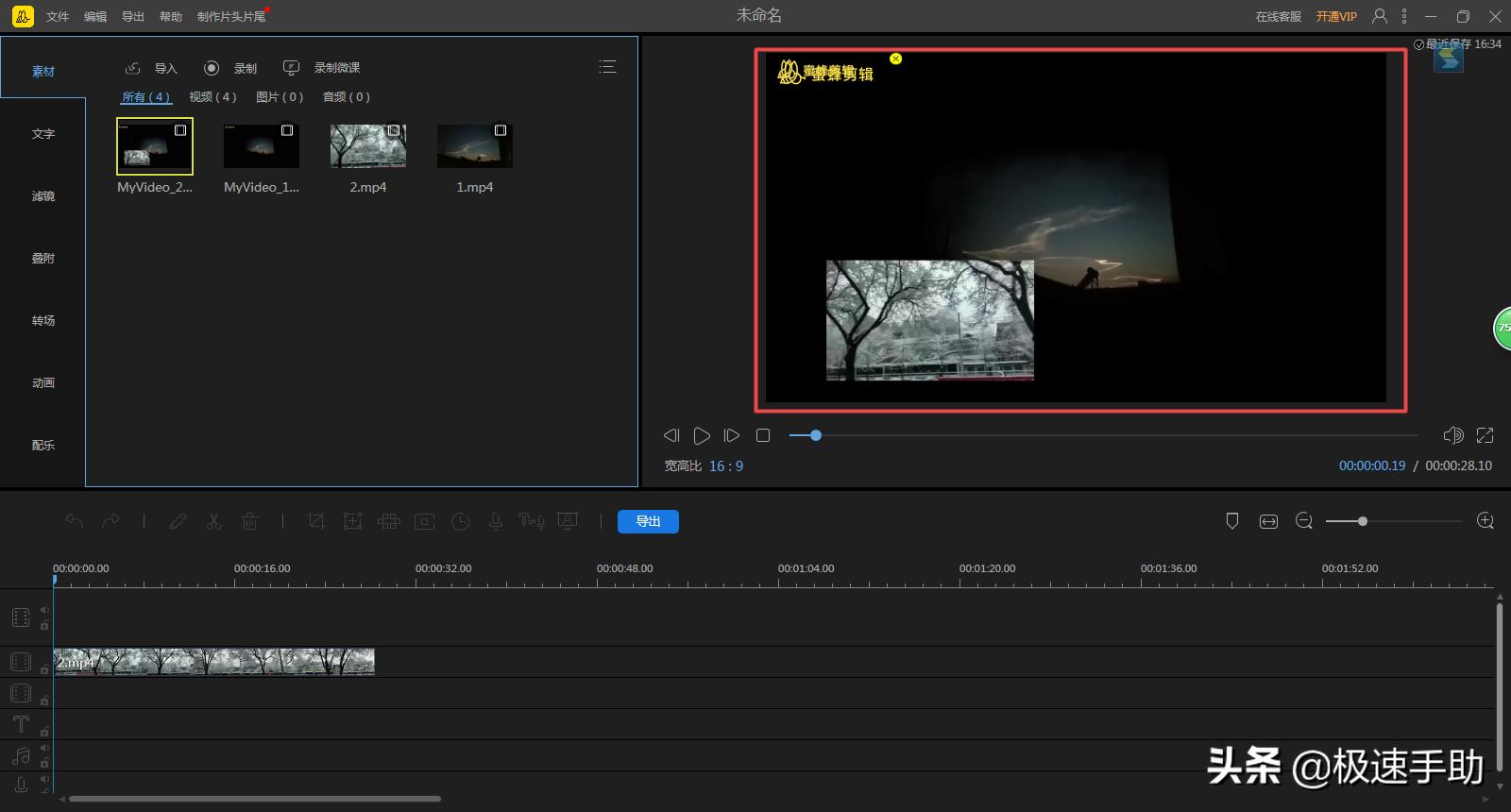1511x812 pixels.
Task: Add a marker with the timeline marker icon
Action: click(x=1231, y=521)
